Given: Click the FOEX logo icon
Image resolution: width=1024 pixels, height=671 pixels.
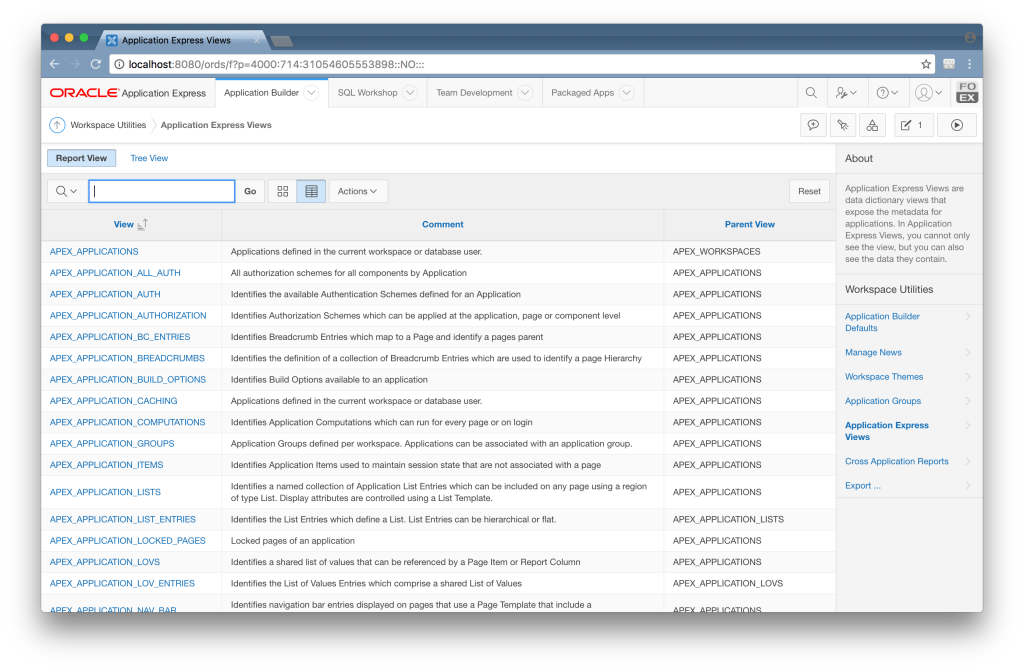Looking at the screenshot, I should coord(967,92).
